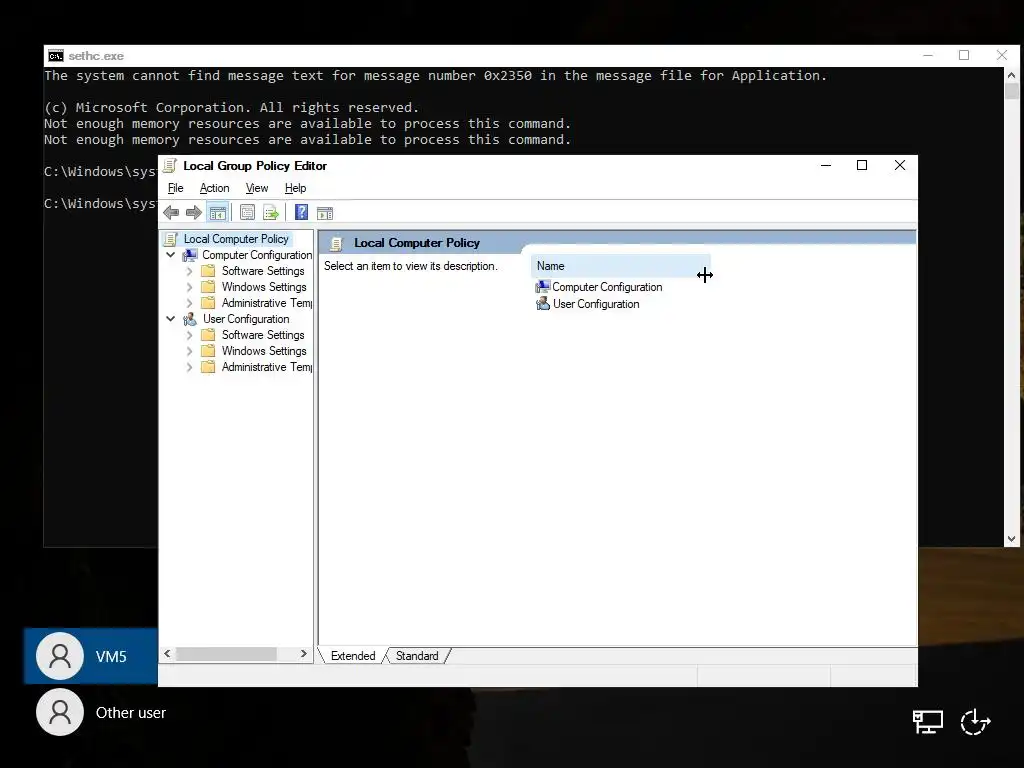Select the User Configuration node in the tree

[x=246, y=319]
